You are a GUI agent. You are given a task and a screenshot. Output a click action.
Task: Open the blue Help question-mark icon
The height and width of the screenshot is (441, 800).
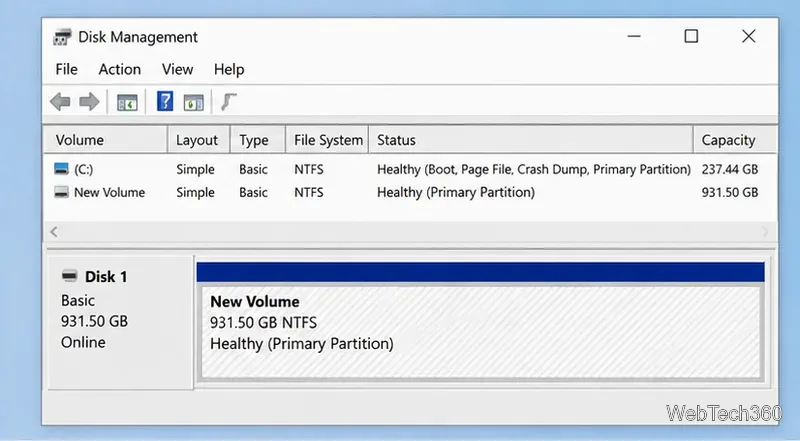pos(164,101)
